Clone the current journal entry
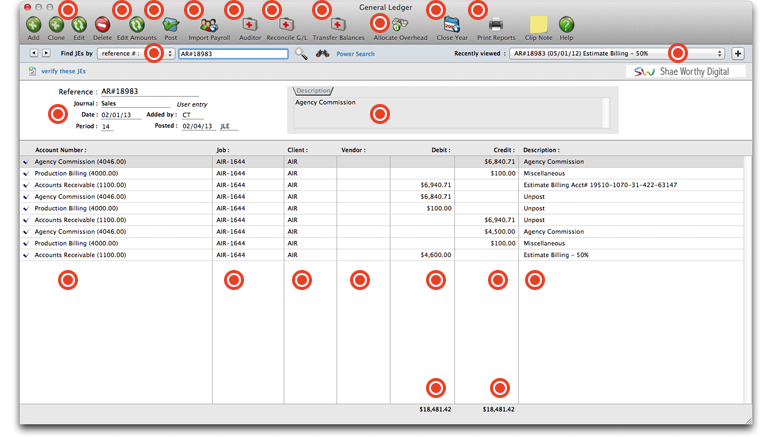The height and width of the screenshot is (437, 760). pyautogui.click(x=56, y=25)
